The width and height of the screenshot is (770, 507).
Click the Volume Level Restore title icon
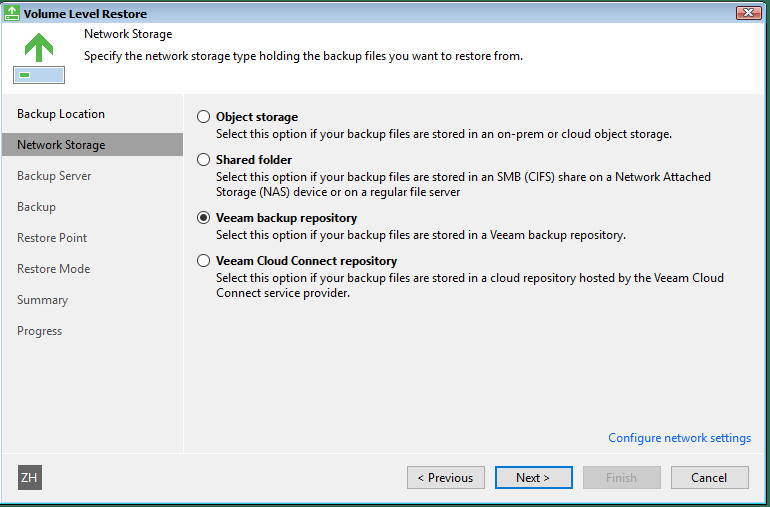tap(11, 13)
